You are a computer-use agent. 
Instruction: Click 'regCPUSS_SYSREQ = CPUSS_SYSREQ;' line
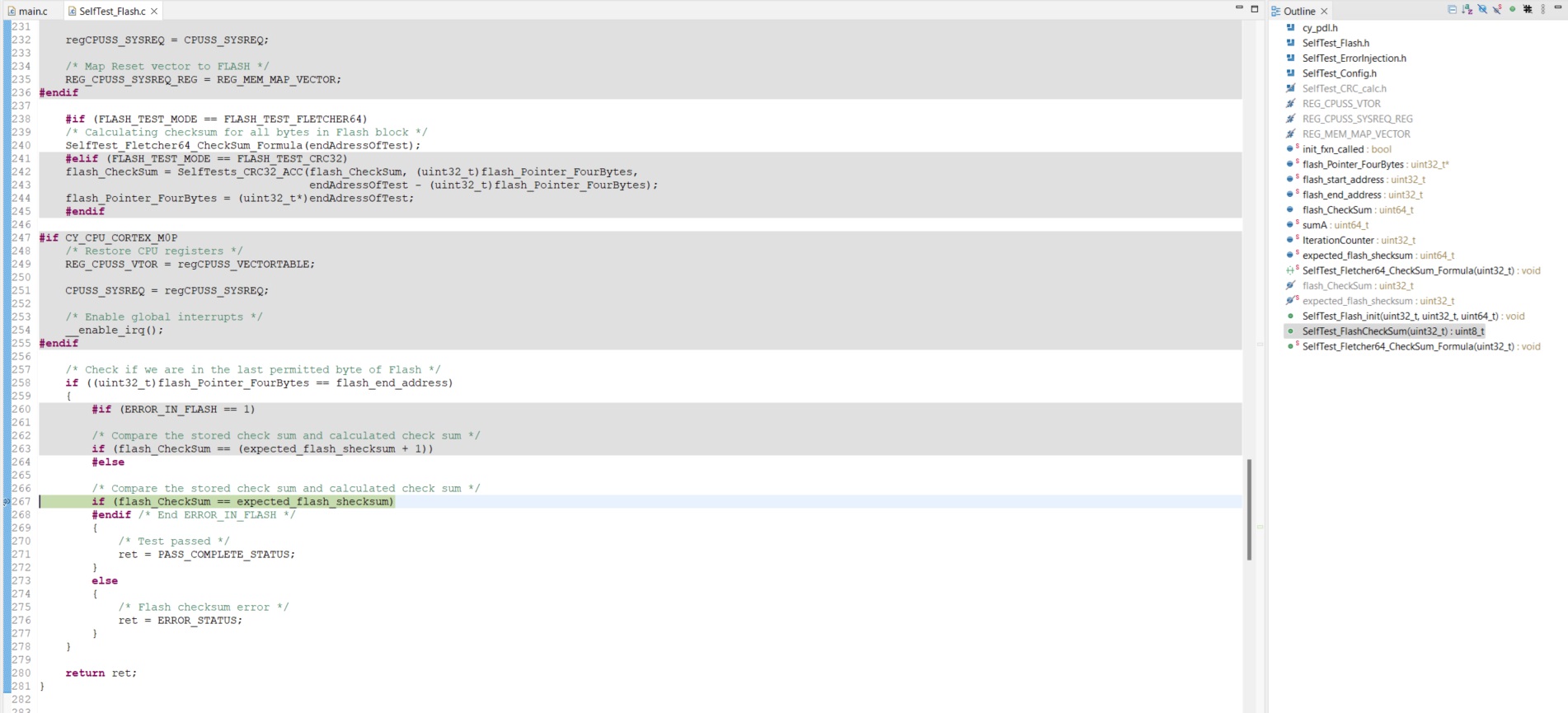tap(167, 40)
